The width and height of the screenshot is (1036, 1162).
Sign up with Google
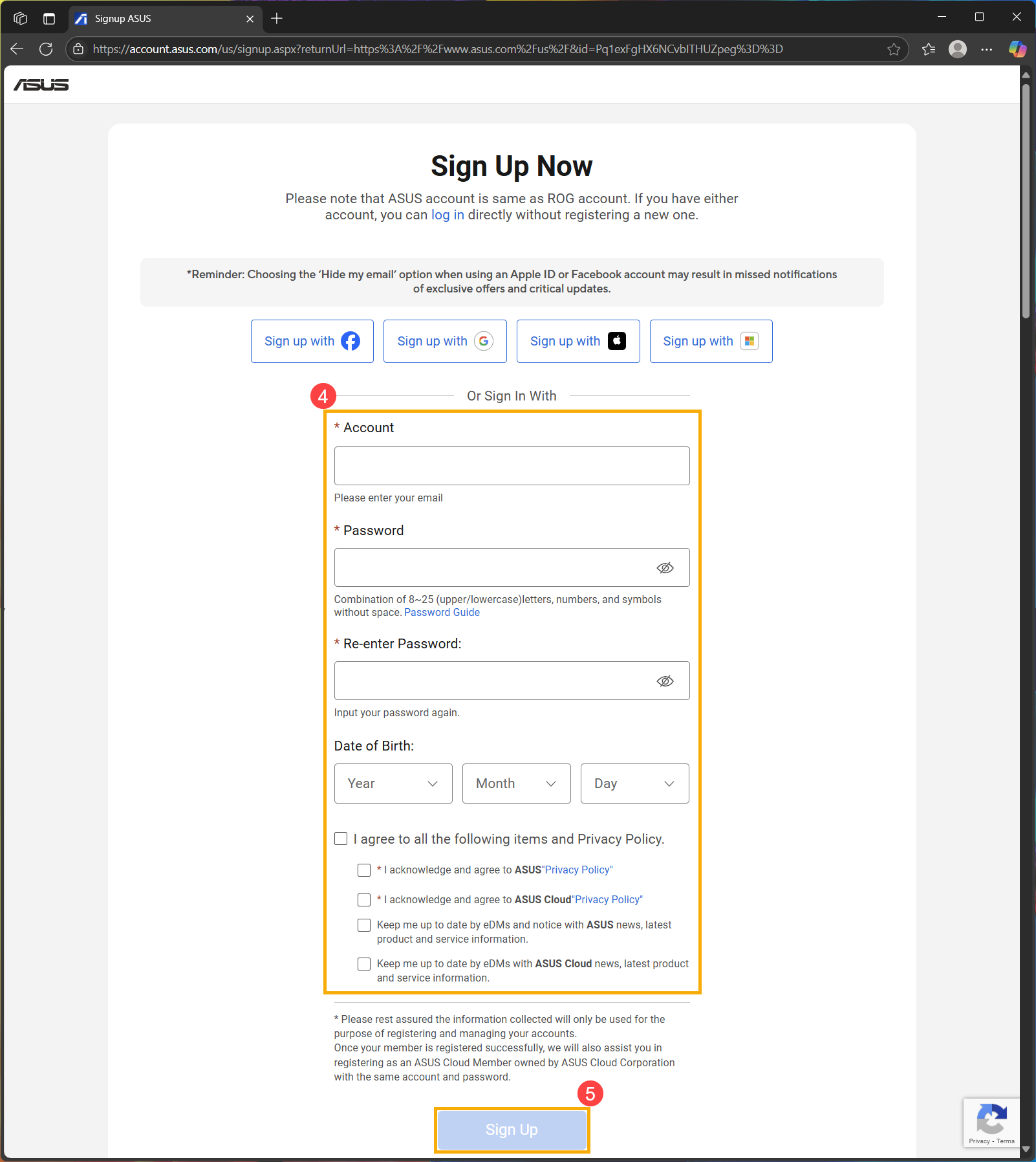click(x=445, y=341)
